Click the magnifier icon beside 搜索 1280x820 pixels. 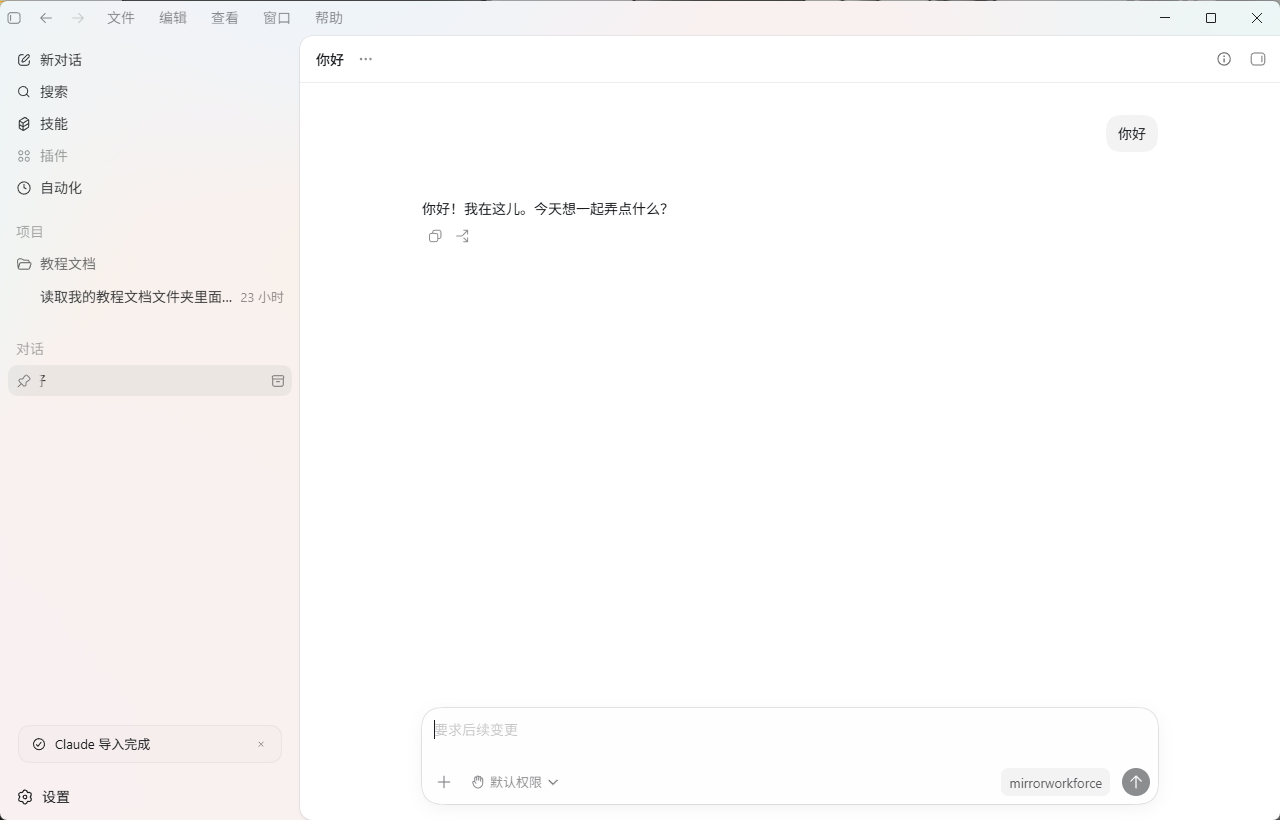coord(24,92)
